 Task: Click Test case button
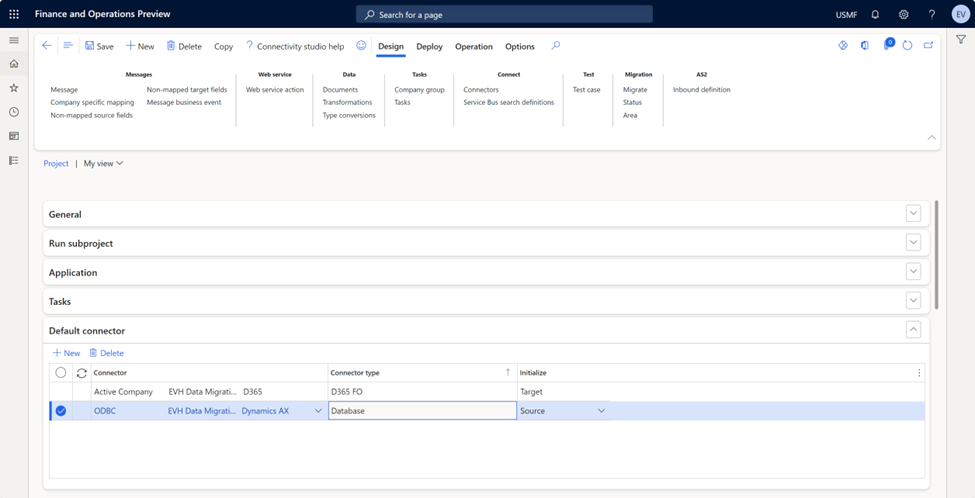point(586,90)
